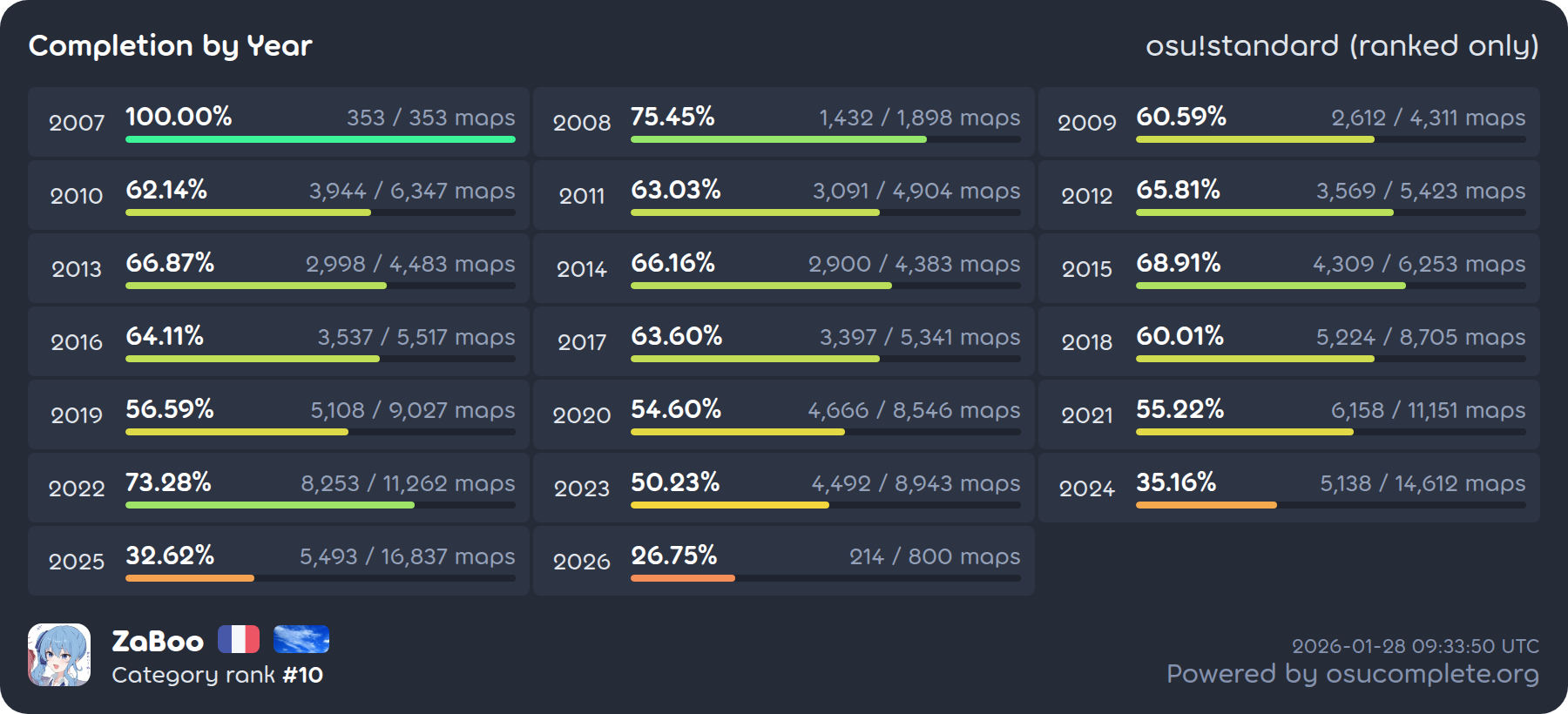Click the 100.00% value for 2007
Image resolution: width=1568 pixels, height=714 pixels.
(179, 117)
